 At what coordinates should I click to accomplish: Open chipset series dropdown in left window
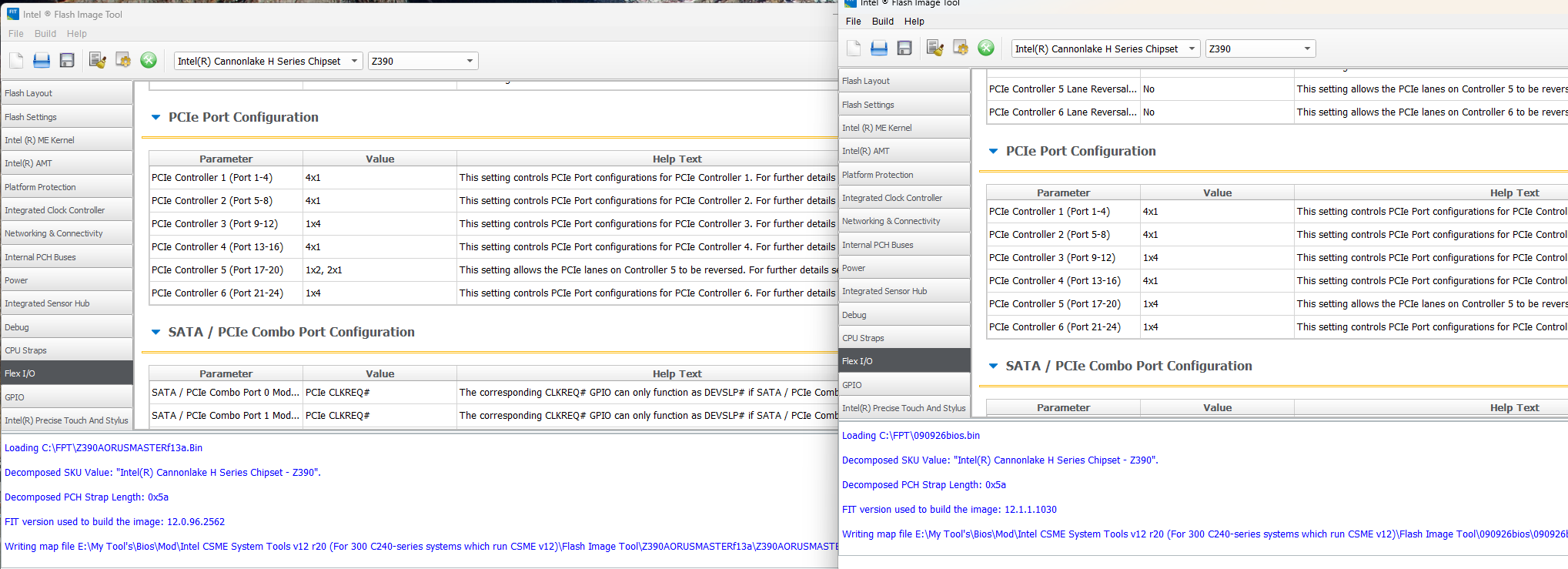[x=269, y=61]
